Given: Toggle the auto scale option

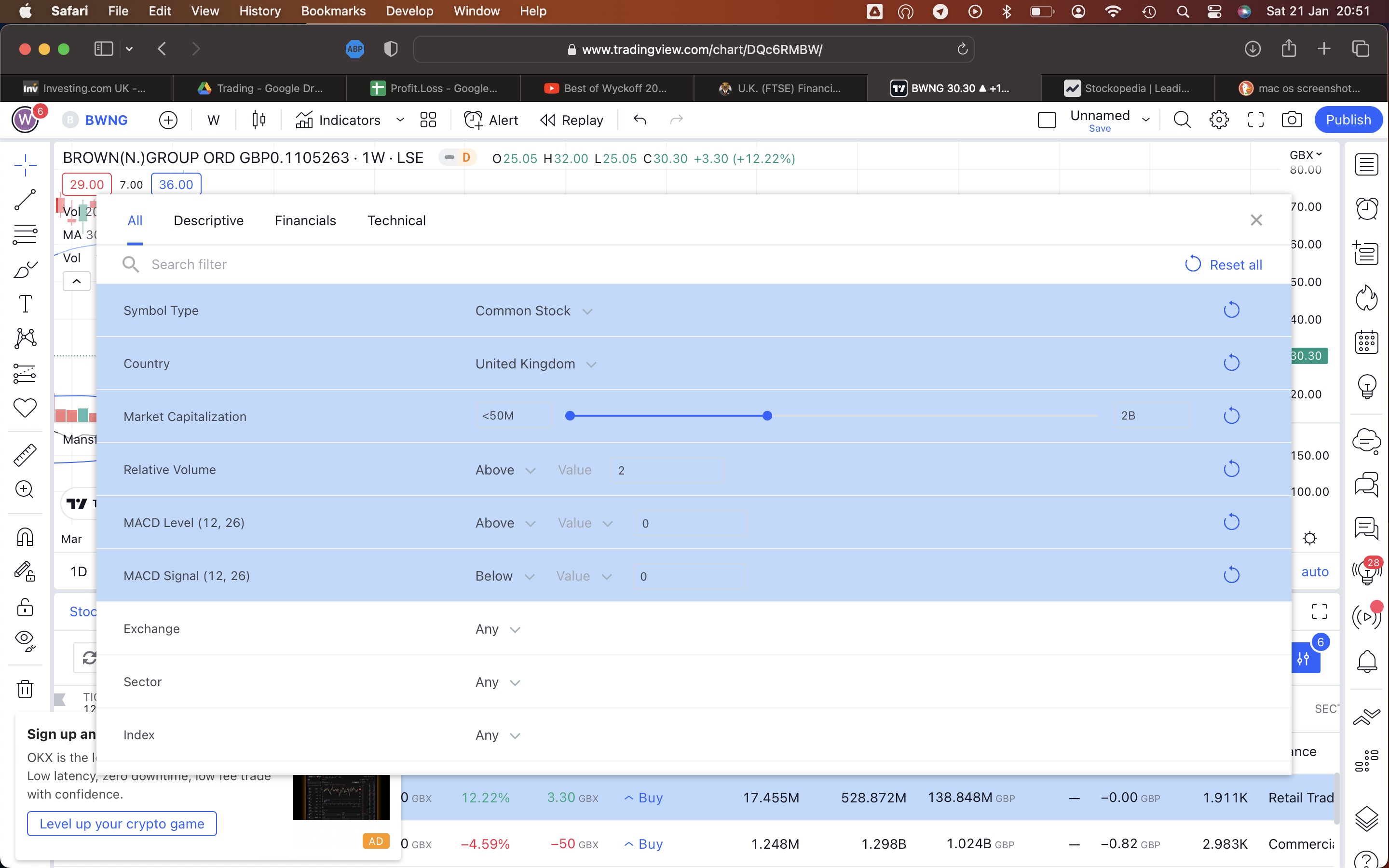Looking at the screenshot, I should coord(1314,571).
